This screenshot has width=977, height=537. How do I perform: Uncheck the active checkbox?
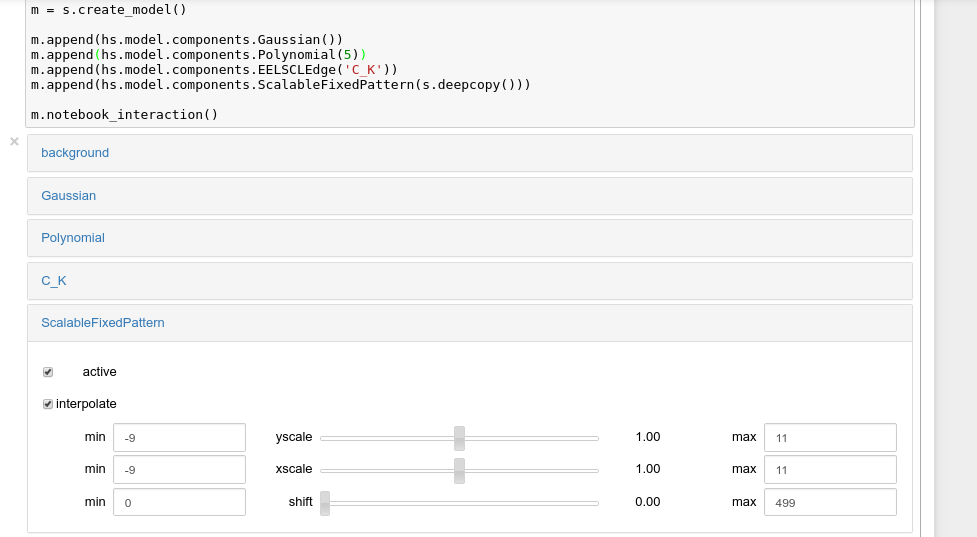pos(48,372)
